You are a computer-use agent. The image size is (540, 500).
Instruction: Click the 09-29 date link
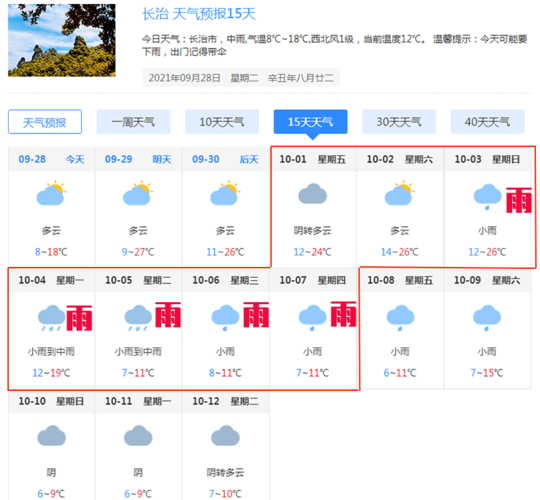[118, 159]
